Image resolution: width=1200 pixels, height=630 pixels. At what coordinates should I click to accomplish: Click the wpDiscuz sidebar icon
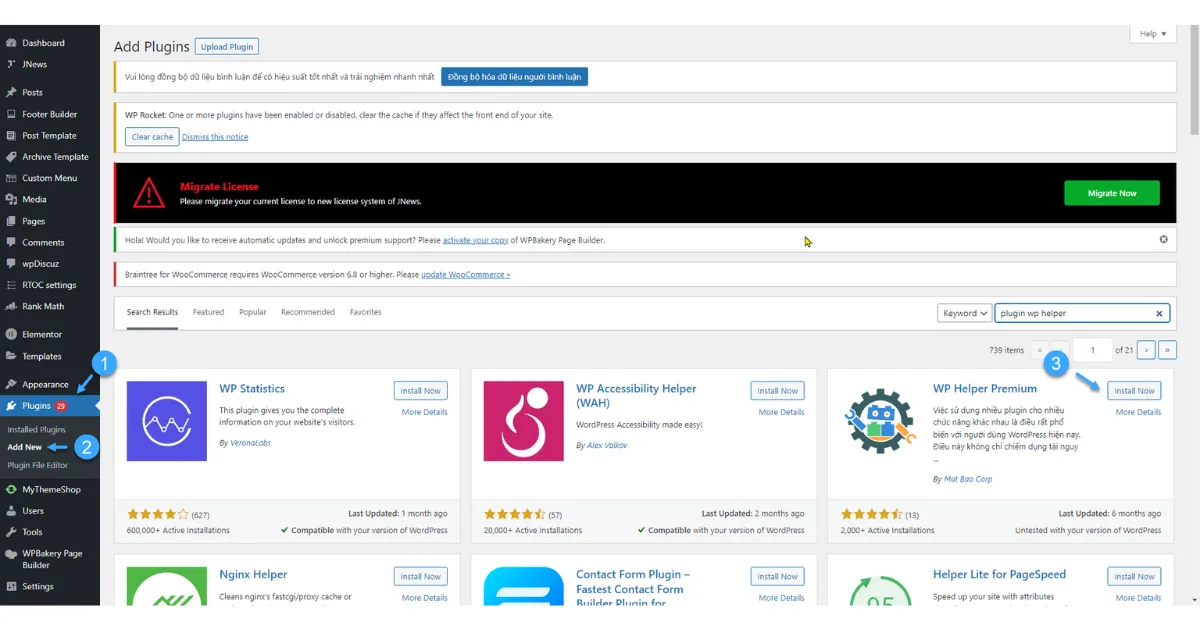(x=11, y=264)
